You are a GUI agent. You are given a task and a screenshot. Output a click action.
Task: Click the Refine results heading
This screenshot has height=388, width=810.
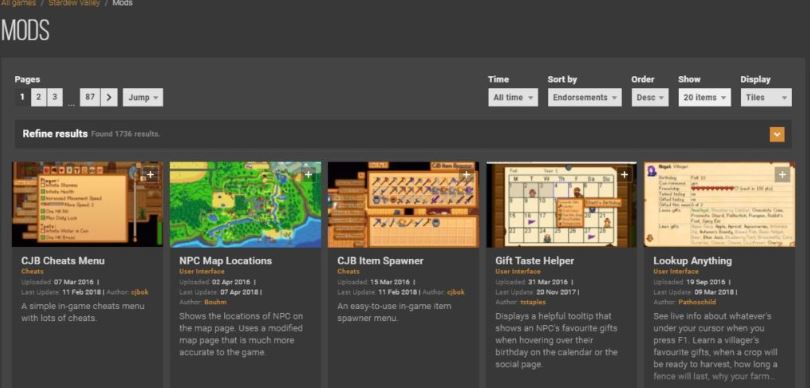click(55, 134)
